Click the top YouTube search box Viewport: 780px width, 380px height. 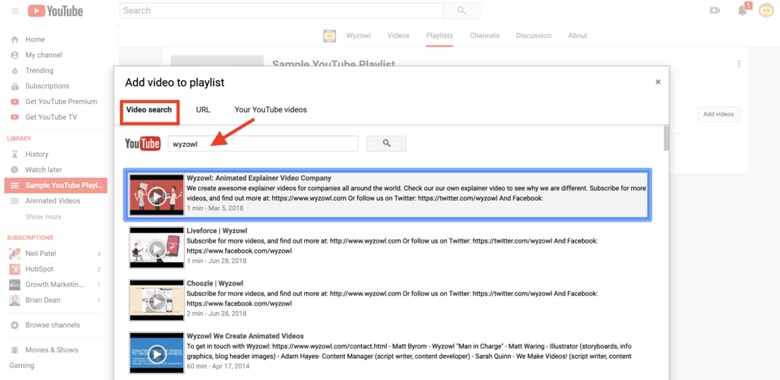pyautogui.click(x=282, y=10)
